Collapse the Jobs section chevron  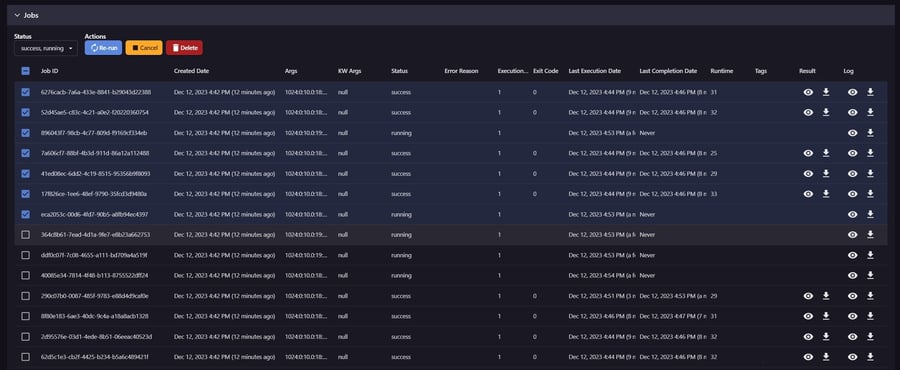coord(17,15)
